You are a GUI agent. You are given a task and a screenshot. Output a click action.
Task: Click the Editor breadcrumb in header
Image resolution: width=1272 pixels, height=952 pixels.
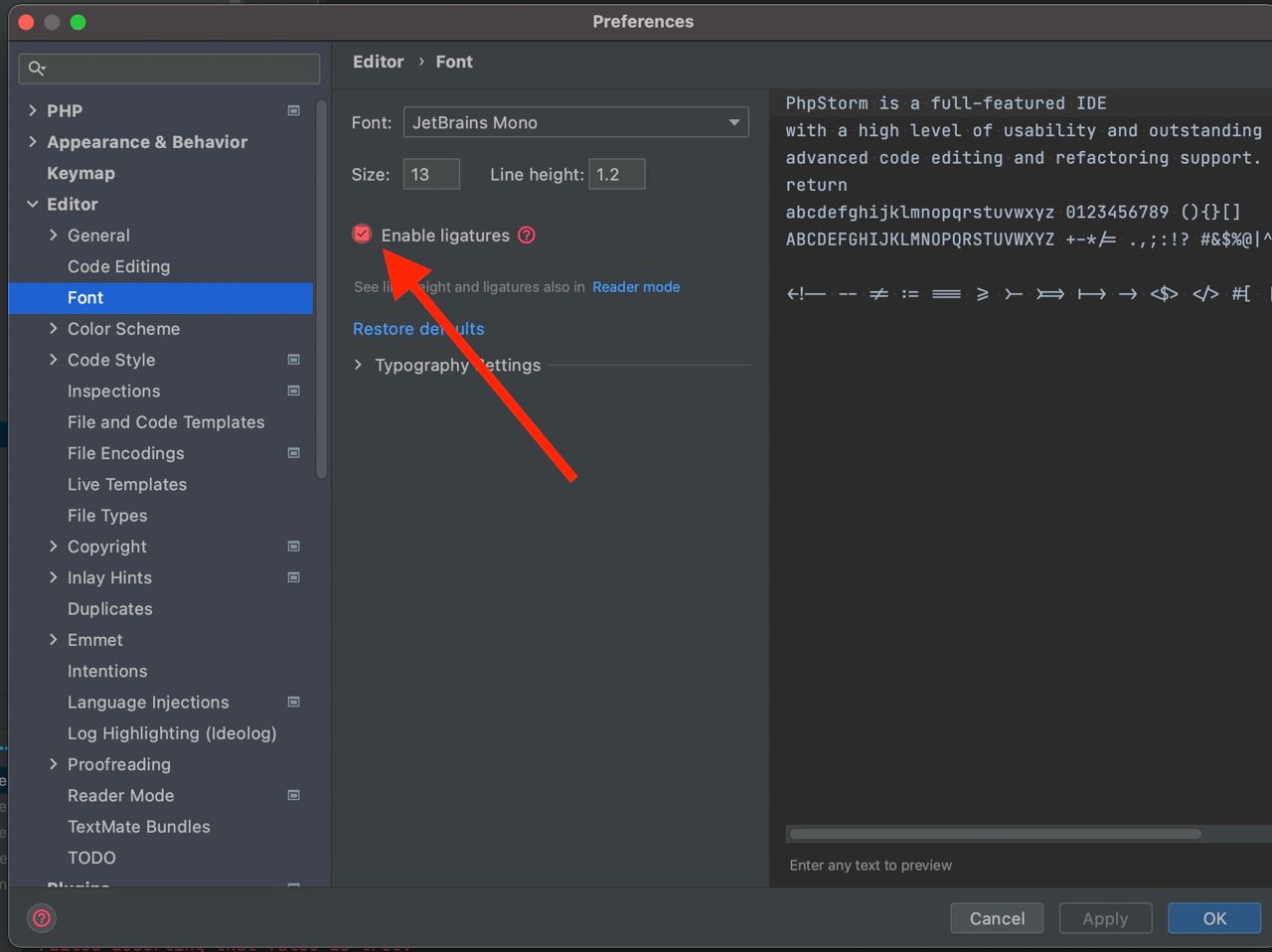pos(379,62)
